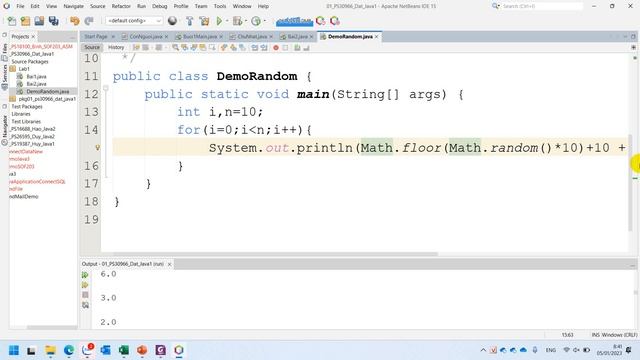
Task: Open the Debug menu
Action: (160, 6)
